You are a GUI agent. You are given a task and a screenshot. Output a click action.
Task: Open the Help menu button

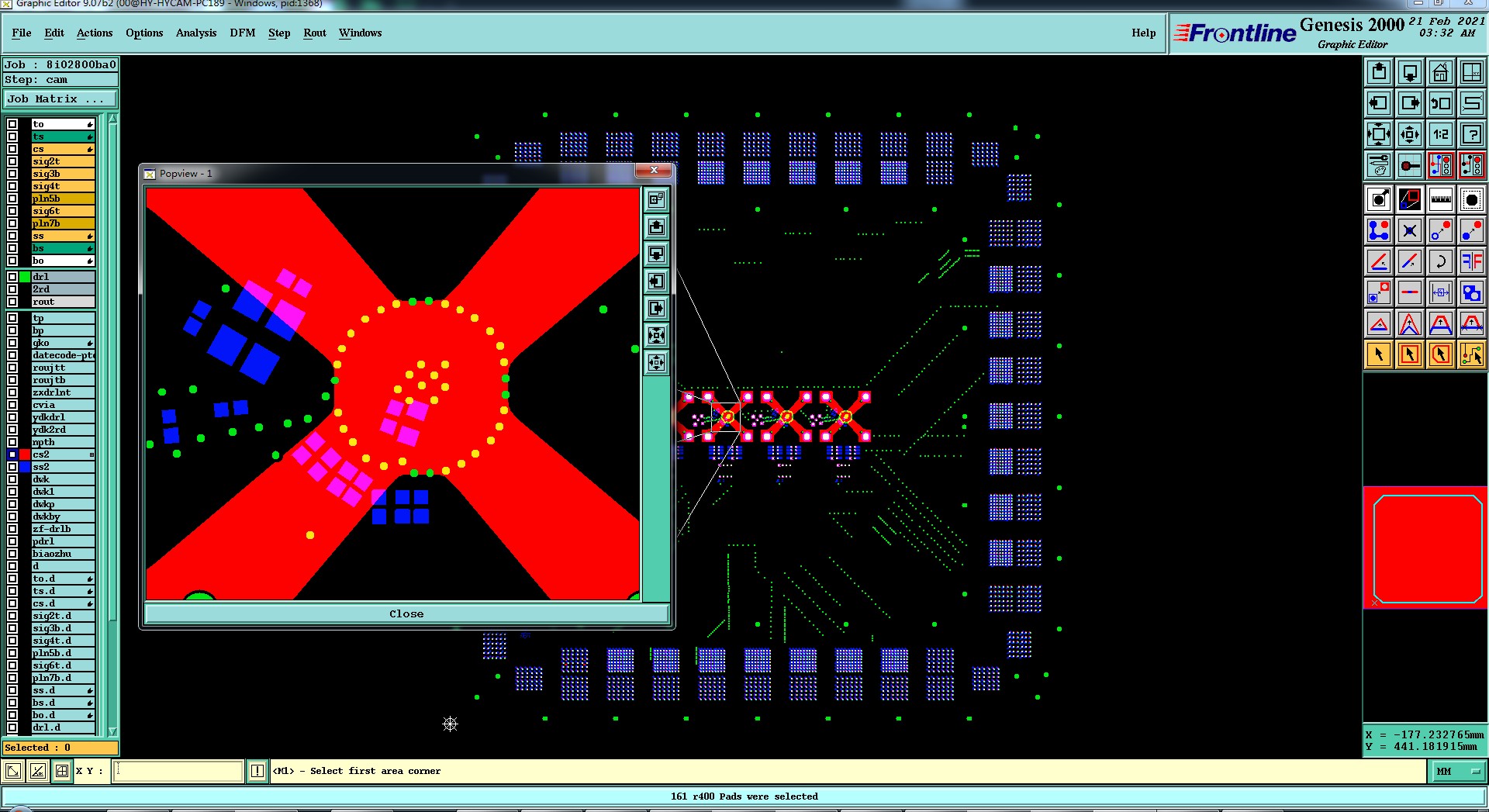(1143, 33)
